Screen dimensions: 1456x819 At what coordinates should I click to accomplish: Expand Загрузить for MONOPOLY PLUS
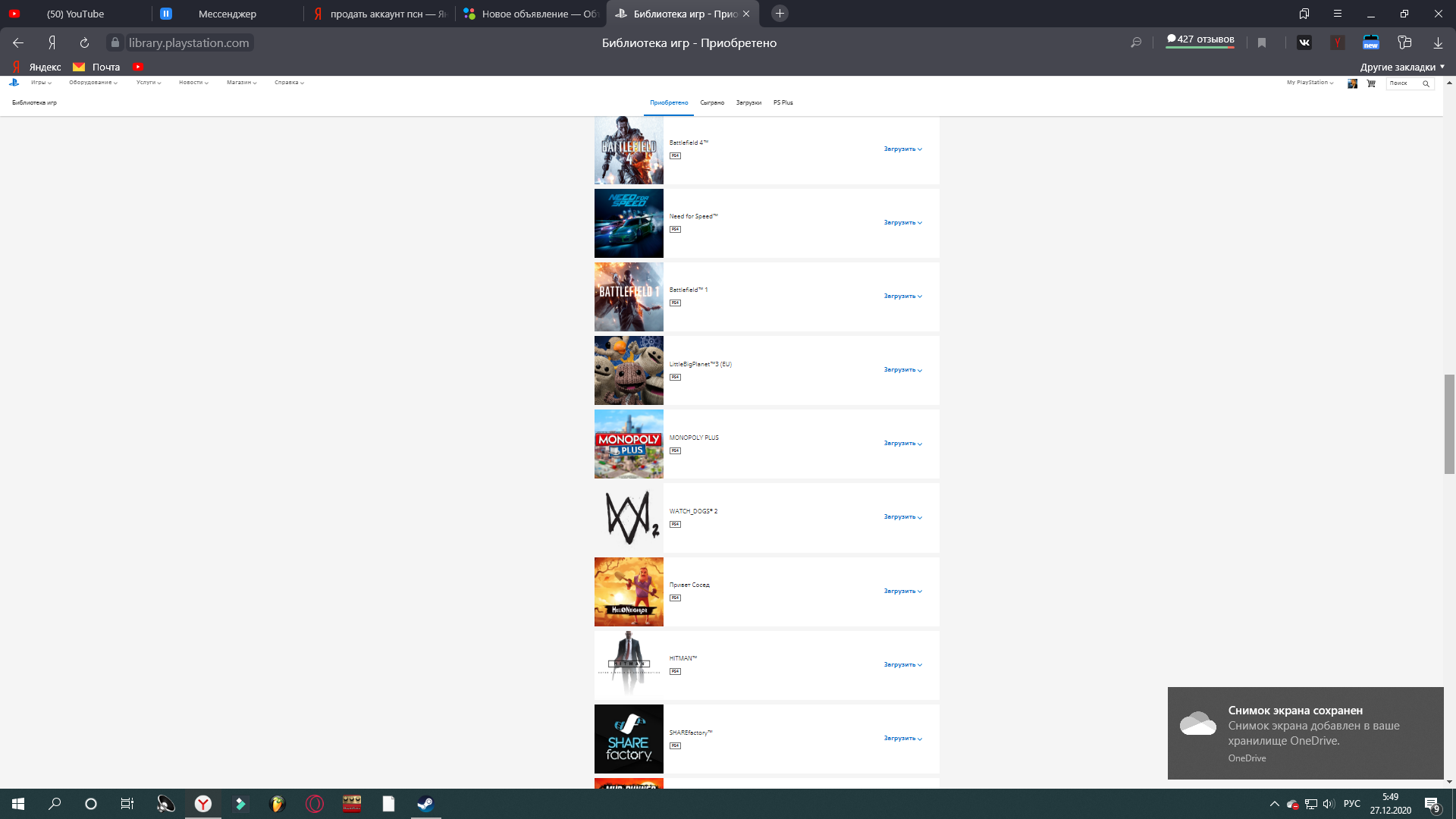902,444
